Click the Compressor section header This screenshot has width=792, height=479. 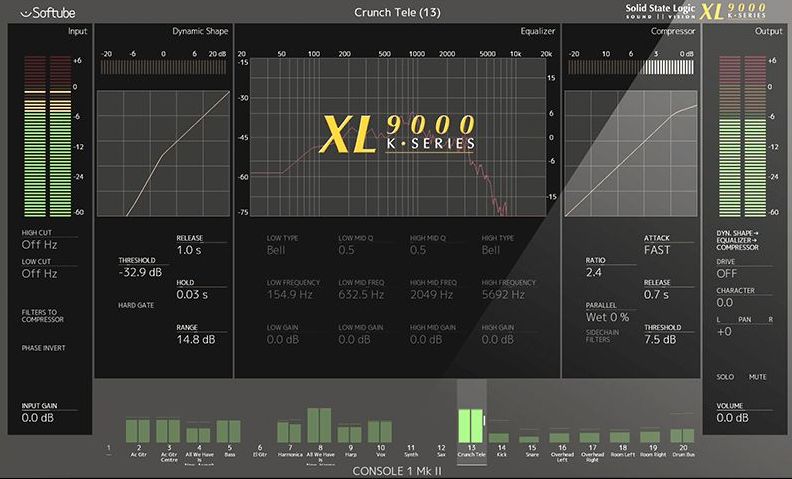point(673,31)
